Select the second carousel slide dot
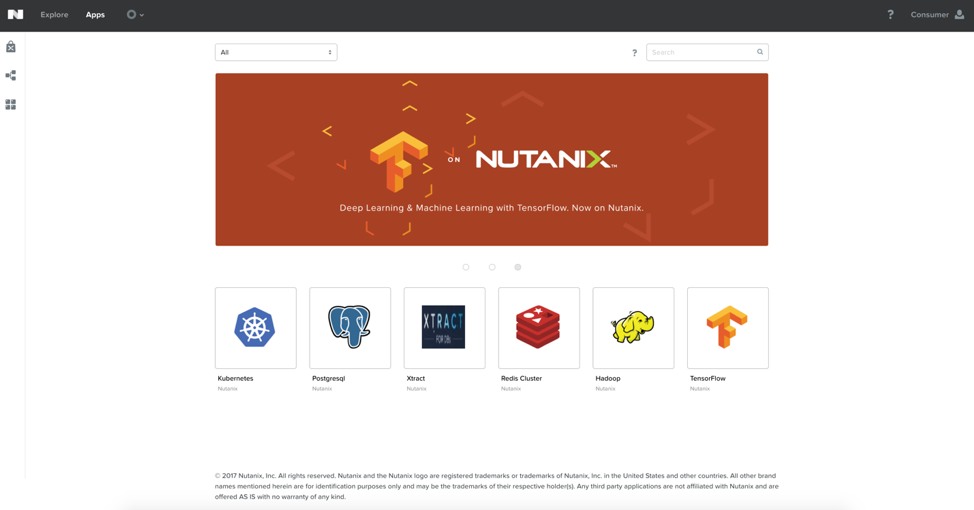 click(x=492, y=267)
